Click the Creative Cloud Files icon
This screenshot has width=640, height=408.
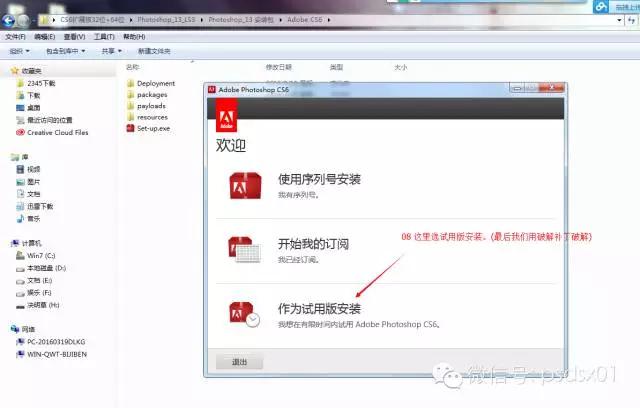pyautogui.click(x=20, y=132)
